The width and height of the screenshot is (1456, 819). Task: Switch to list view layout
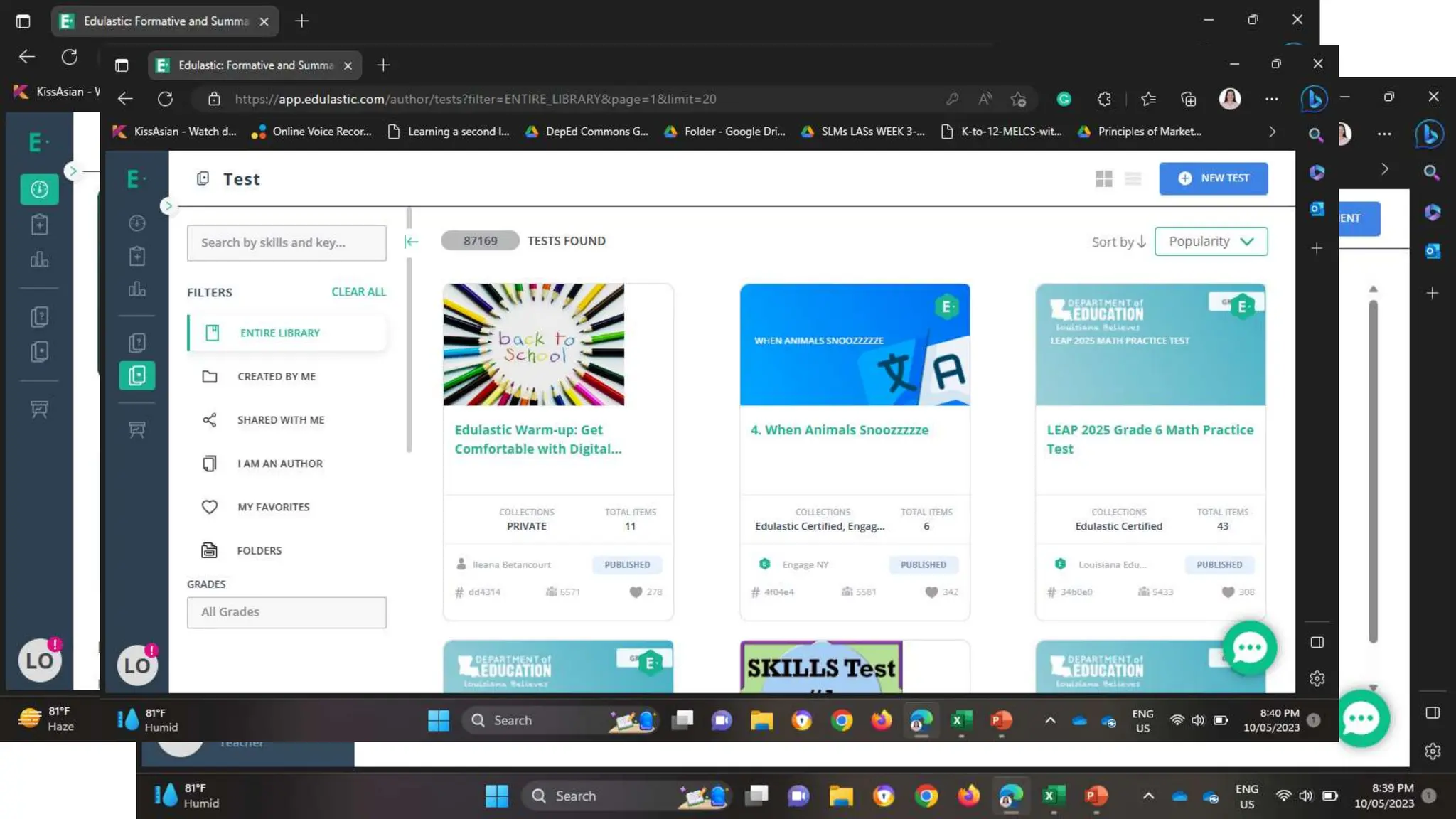coord(1133,178)
